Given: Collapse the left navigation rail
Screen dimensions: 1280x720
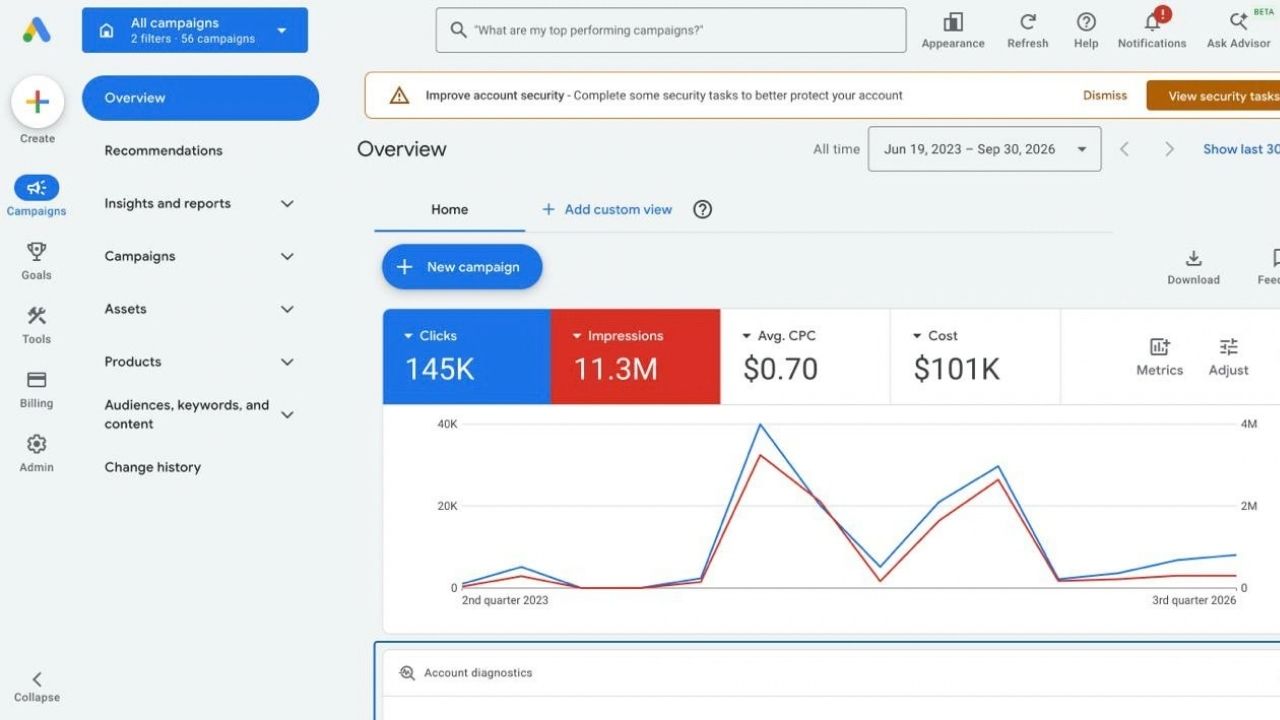Looking at the screenshot, I should point(37,686).
